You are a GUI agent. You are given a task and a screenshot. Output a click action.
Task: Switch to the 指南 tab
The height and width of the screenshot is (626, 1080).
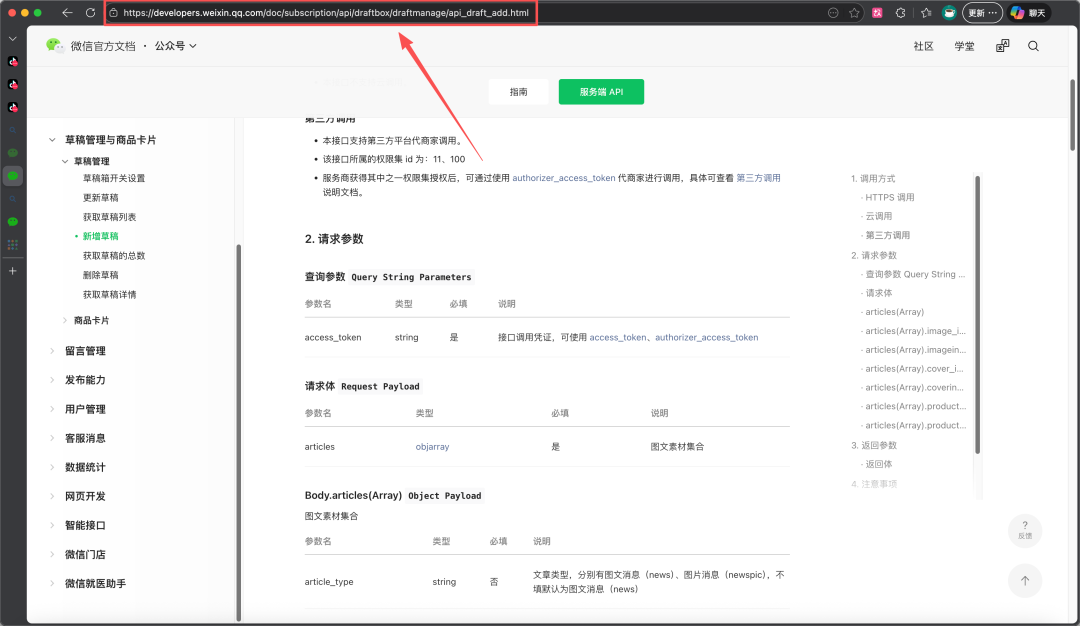(x=519, y=92)
